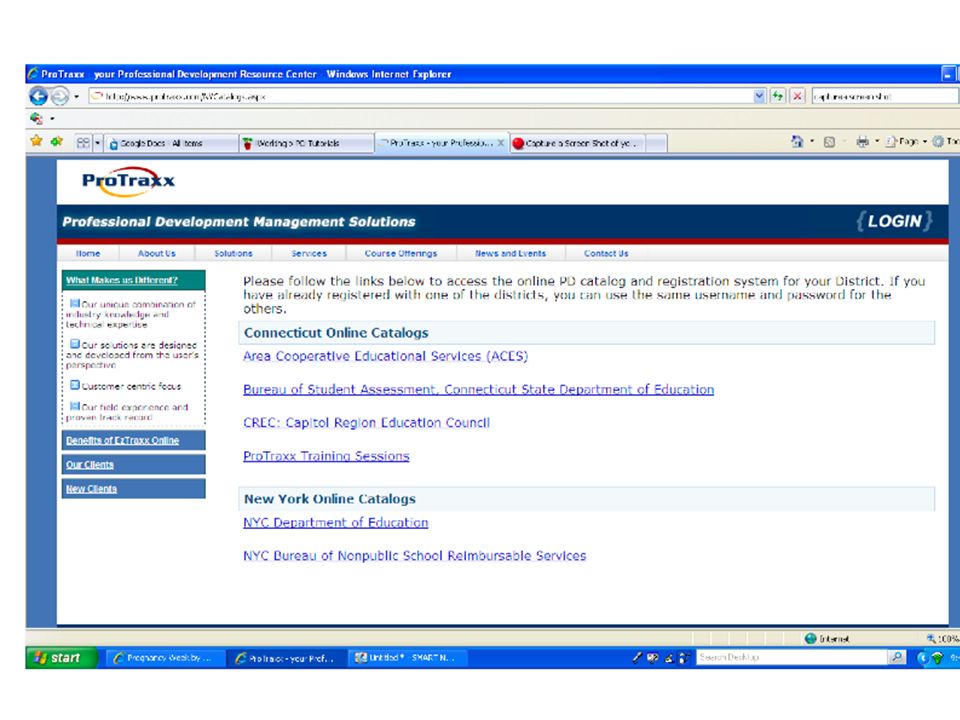This screenshot has width=960, height=720.
Task: Click the ProTraxx logo
Action: point(129,181)
